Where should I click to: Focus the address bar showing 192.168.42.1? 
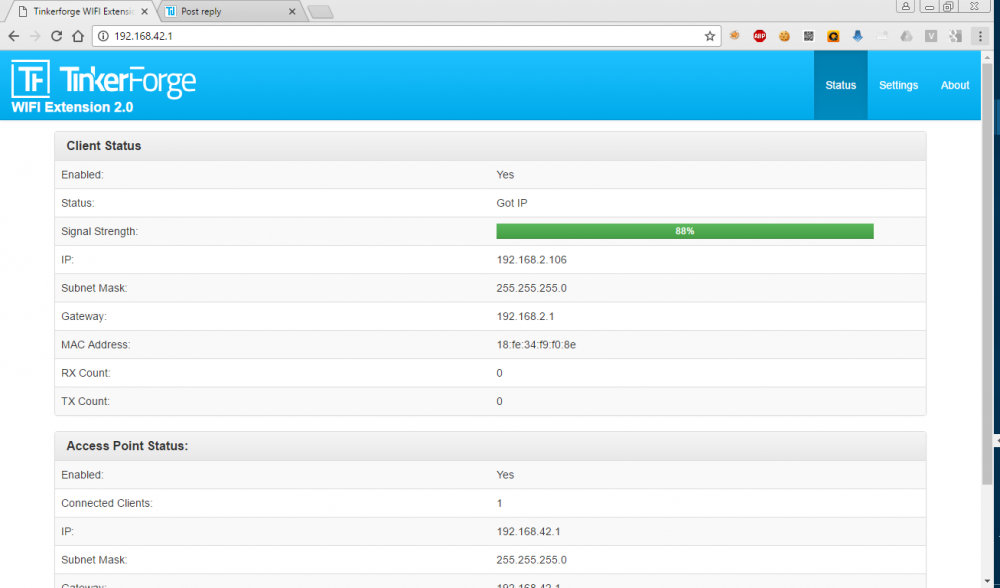400,36
